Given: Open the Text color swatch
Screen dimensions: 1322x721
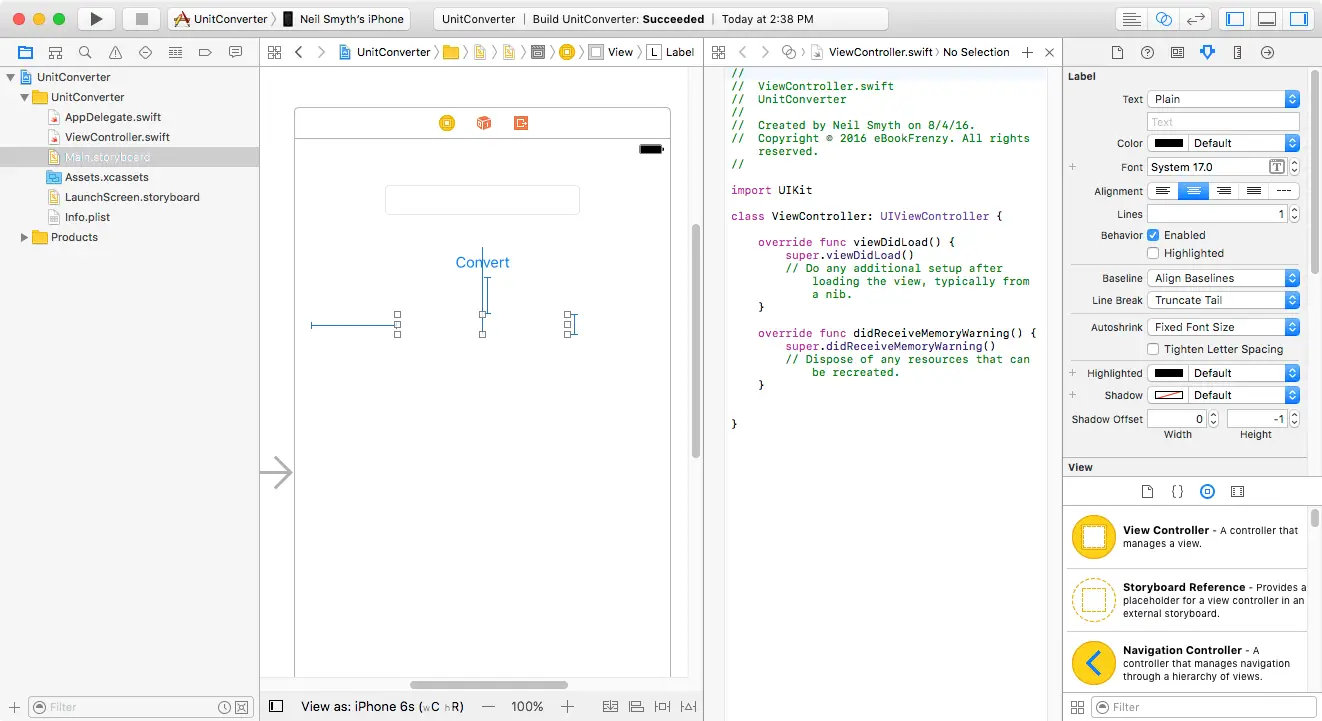Looking at the screenshot, I should [x=1168, y=143].
